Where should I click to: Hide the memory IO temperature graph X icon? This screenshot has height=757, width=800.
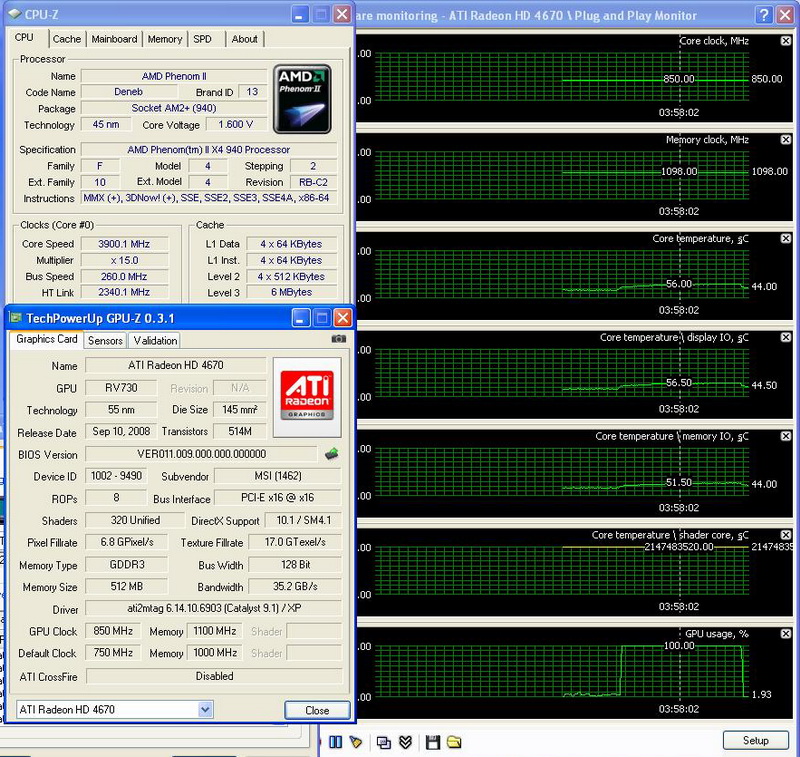[786, 436]
